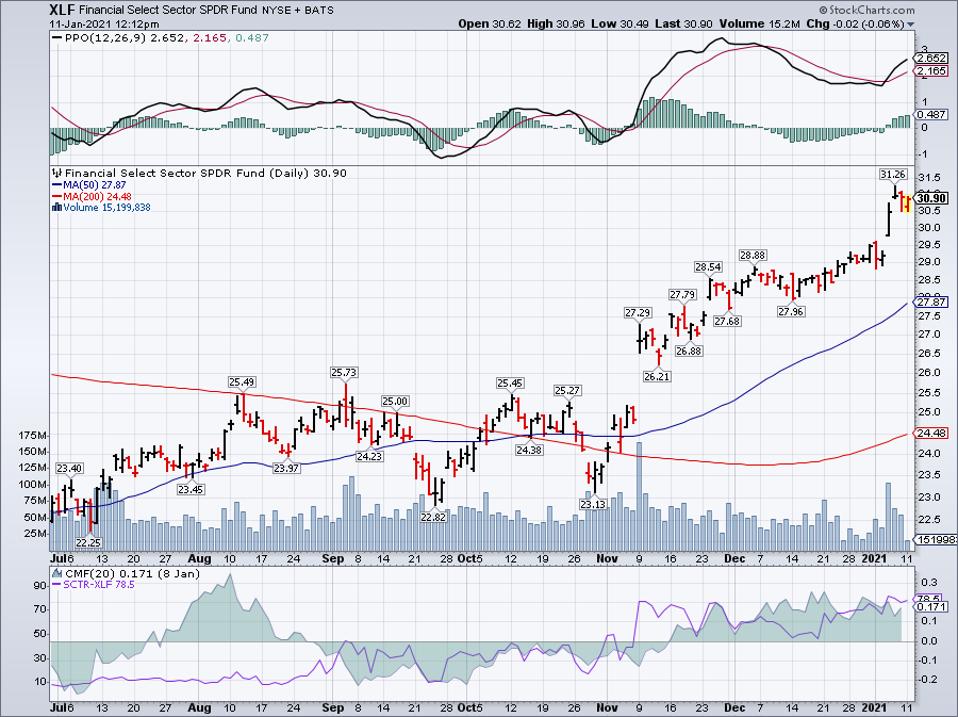This screenshot has width=958, height=717.
Task: Click the 26.88 trough label
Action: point(689,351)
